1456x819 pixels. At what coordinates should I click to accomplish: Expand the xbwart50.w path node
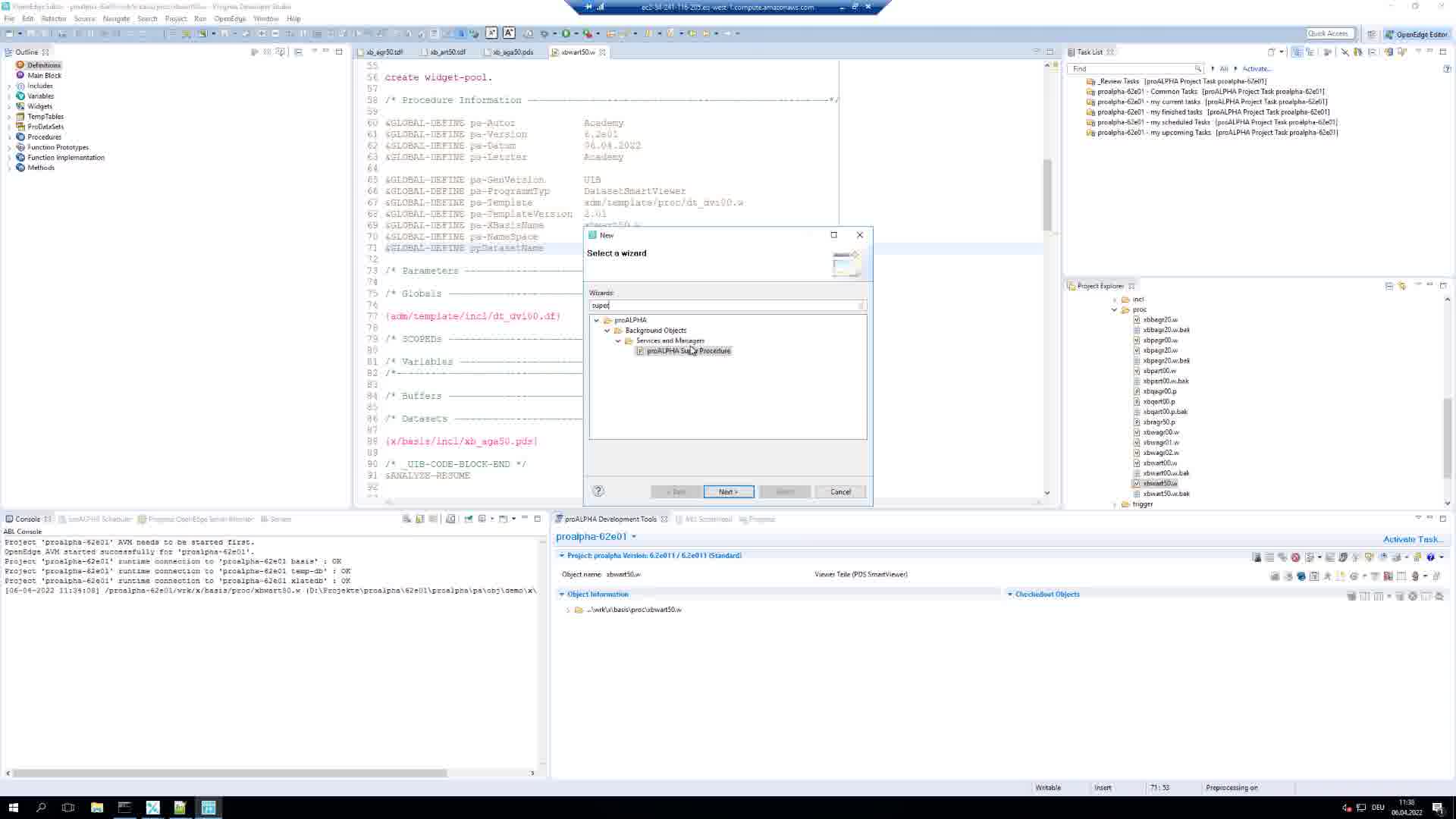point(568,610)
